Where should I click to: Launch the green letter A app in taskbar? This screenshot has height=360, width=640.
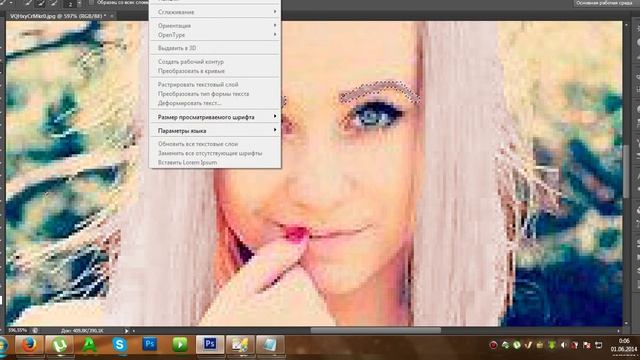point(89,345)
